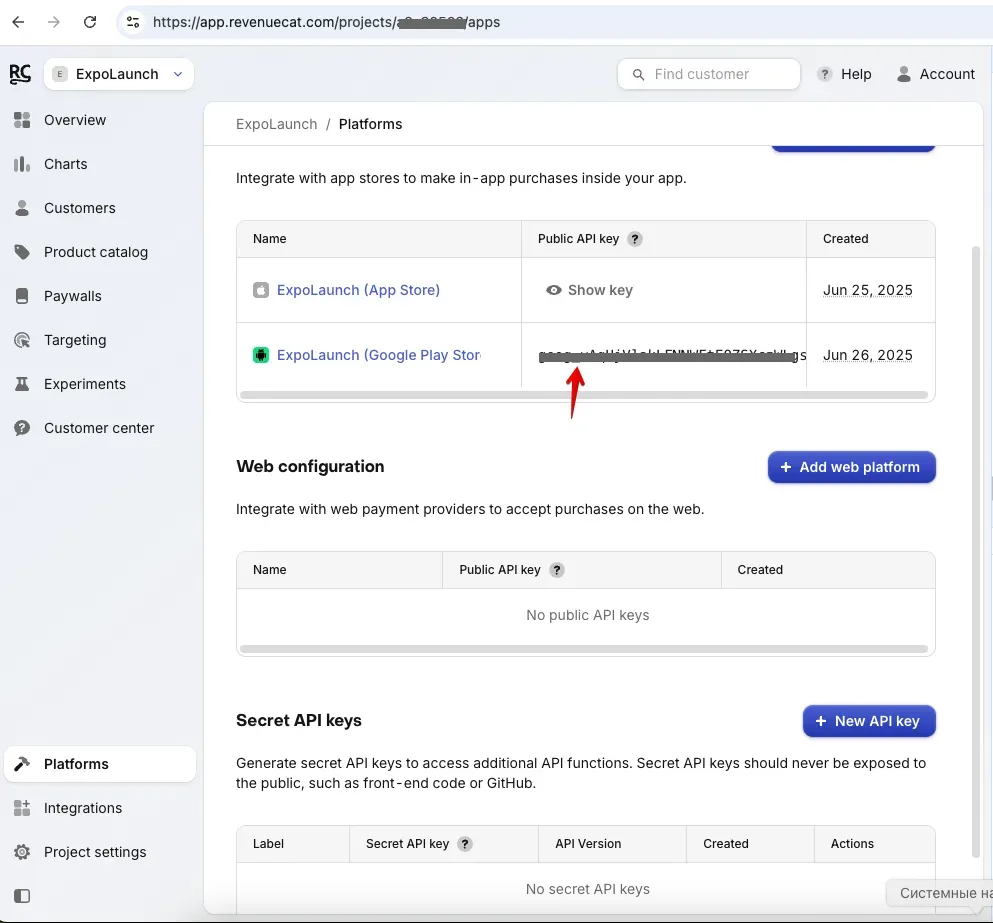Click the Experiments flask icon

coord(22,384)
